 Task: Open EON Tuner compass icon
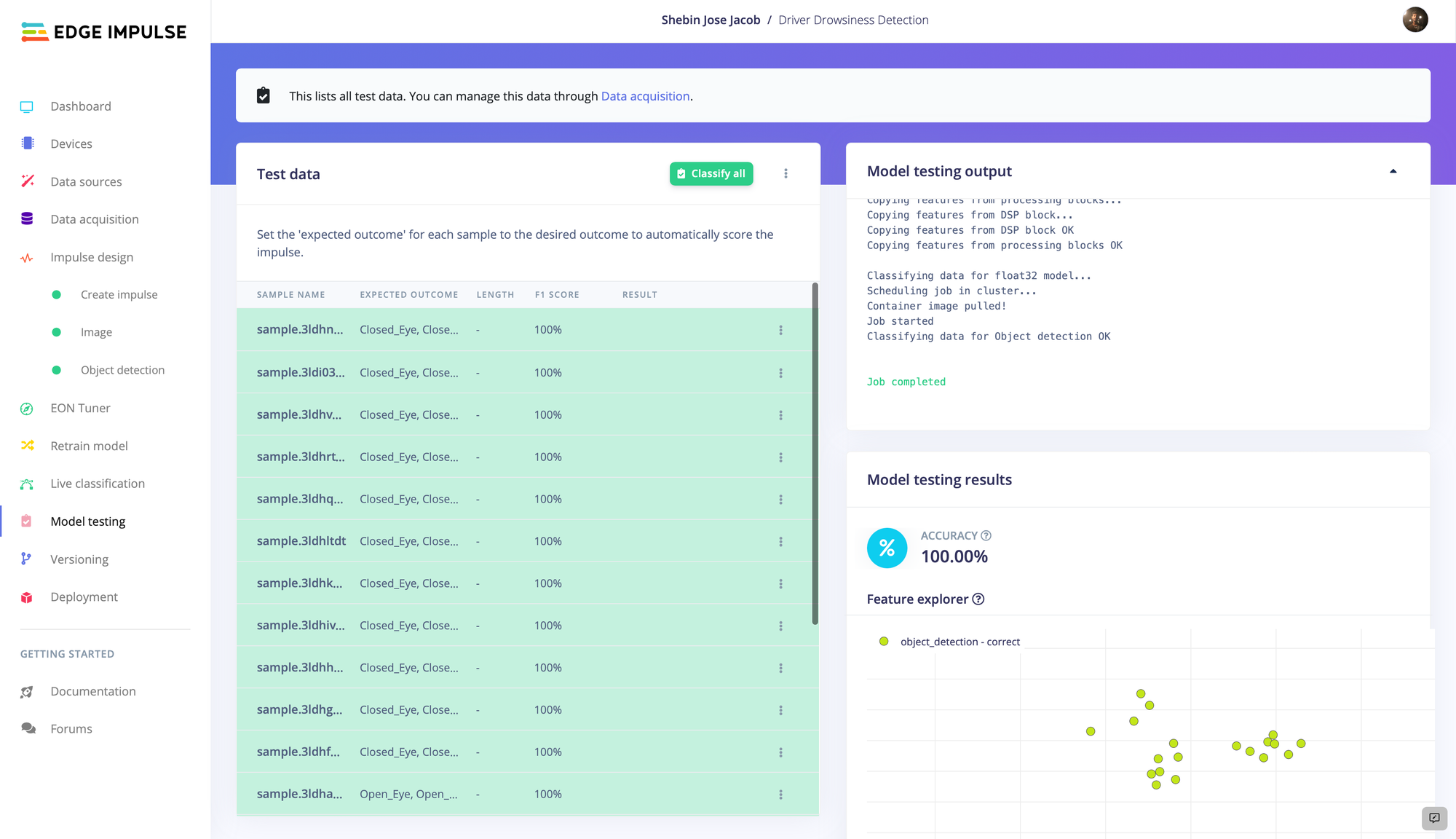(x=27, y=409)
